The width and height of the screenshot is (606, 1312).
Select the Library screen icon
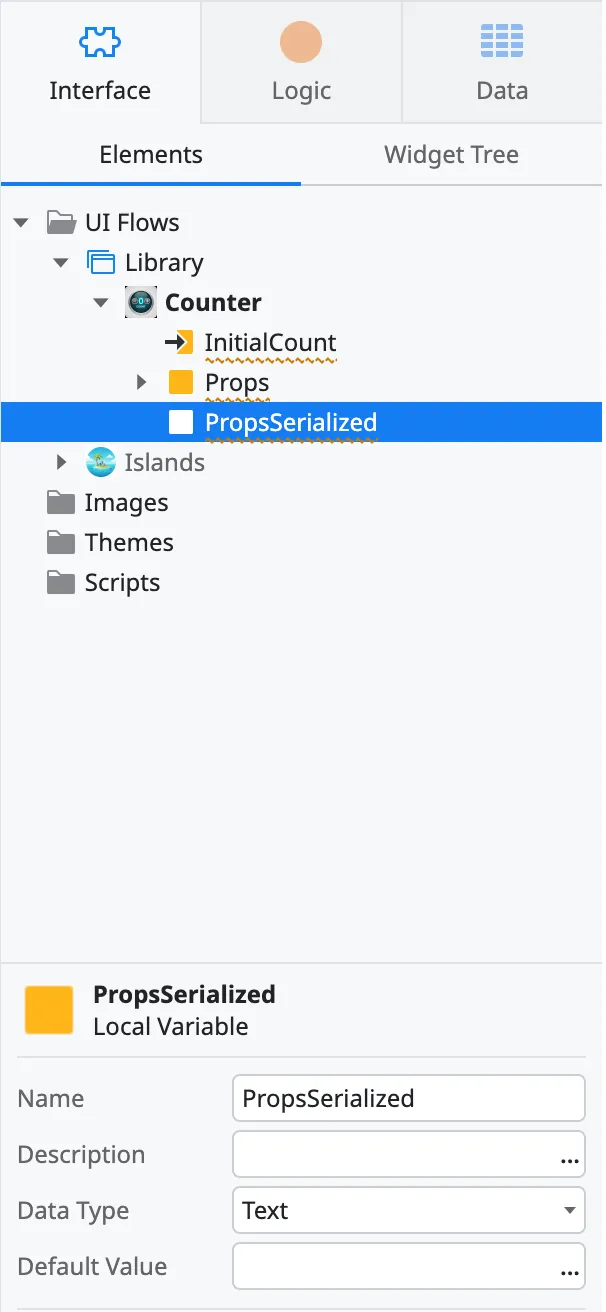pos(101,261)
